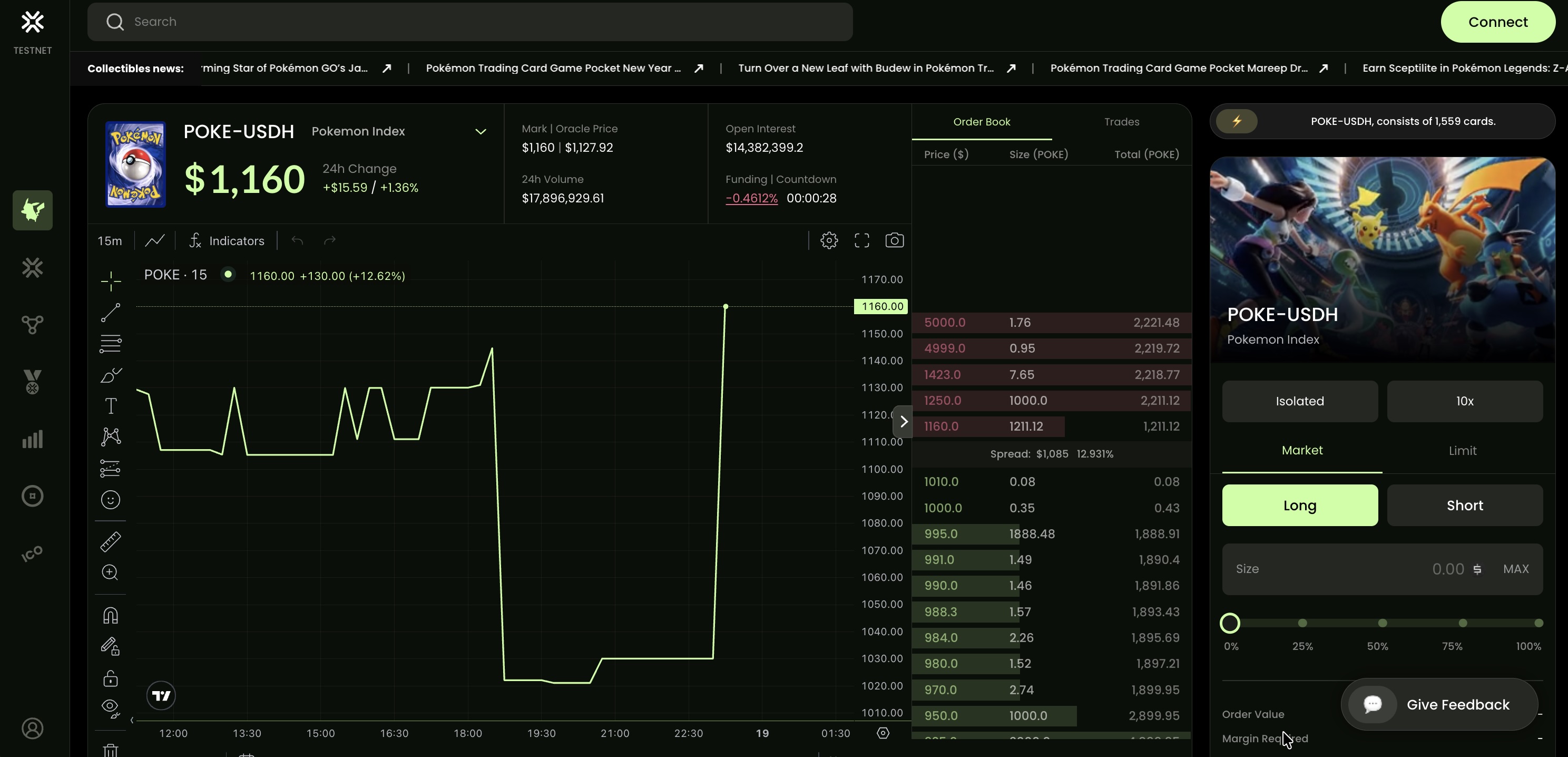1568x757 pixels.
Task: Select the trend line drawing tool
Action: [110, 313]
